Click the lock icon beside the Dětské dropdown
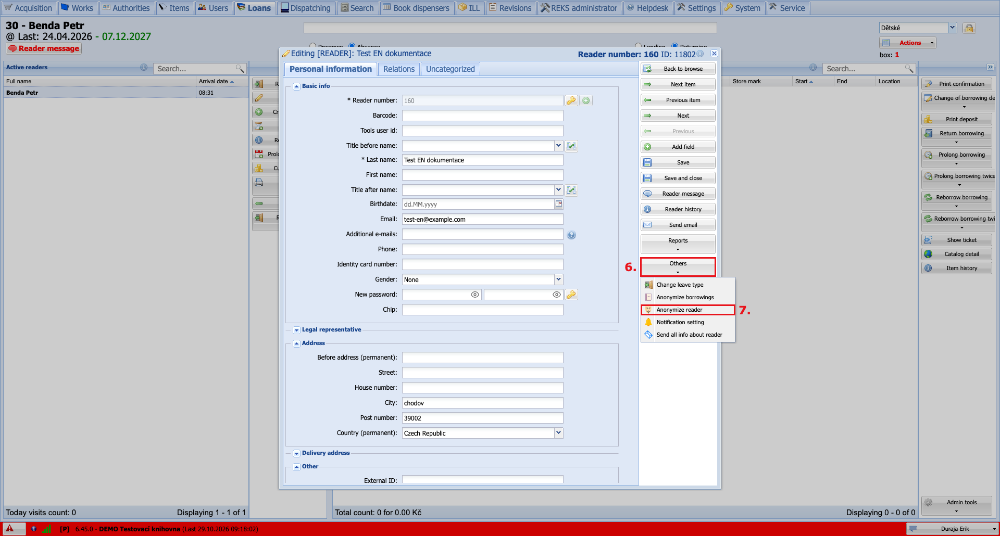Viewport: 1000px width, 536px height. [x=968, y=28]
